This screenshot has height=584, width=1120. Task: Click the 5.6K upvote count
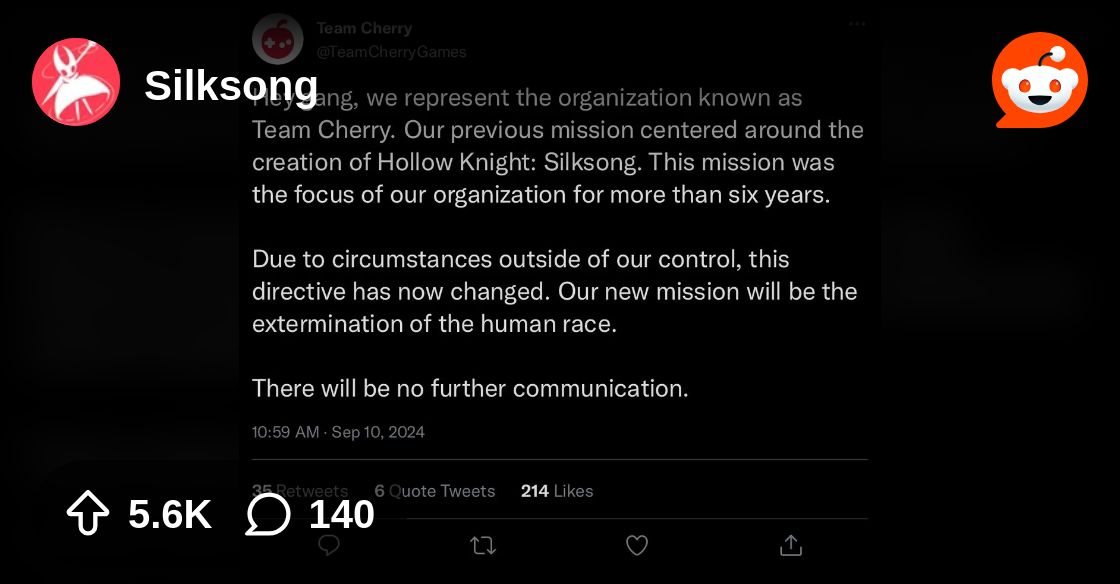[169, 514]
